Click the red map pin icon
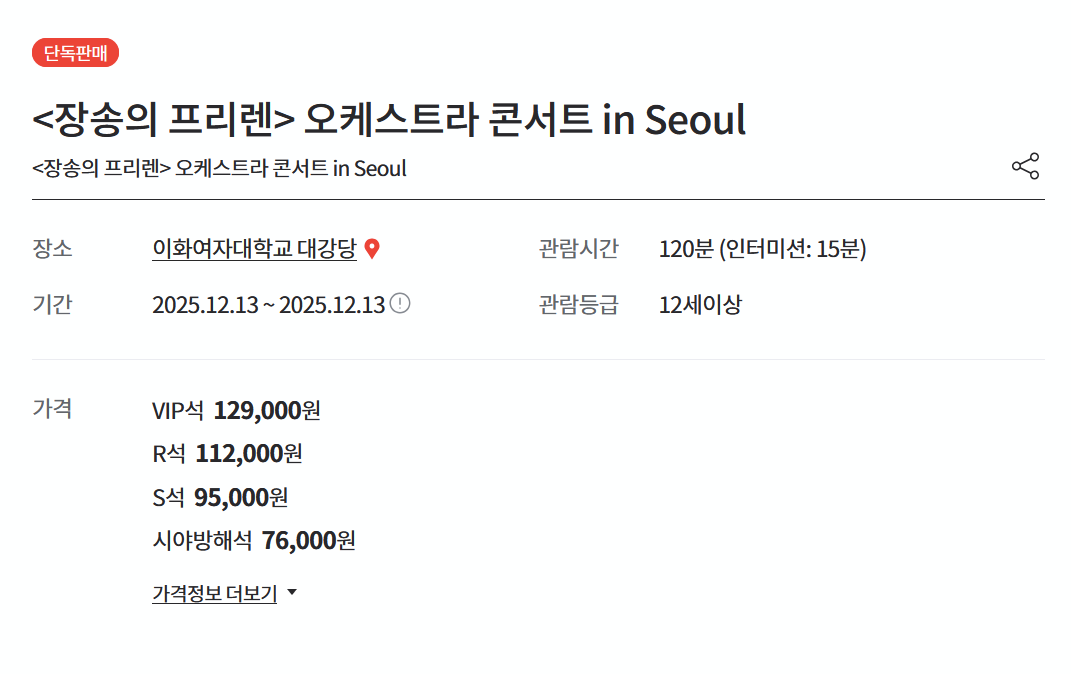The width and height of the screenshot is (1071, 674). [x=372, y=249]
